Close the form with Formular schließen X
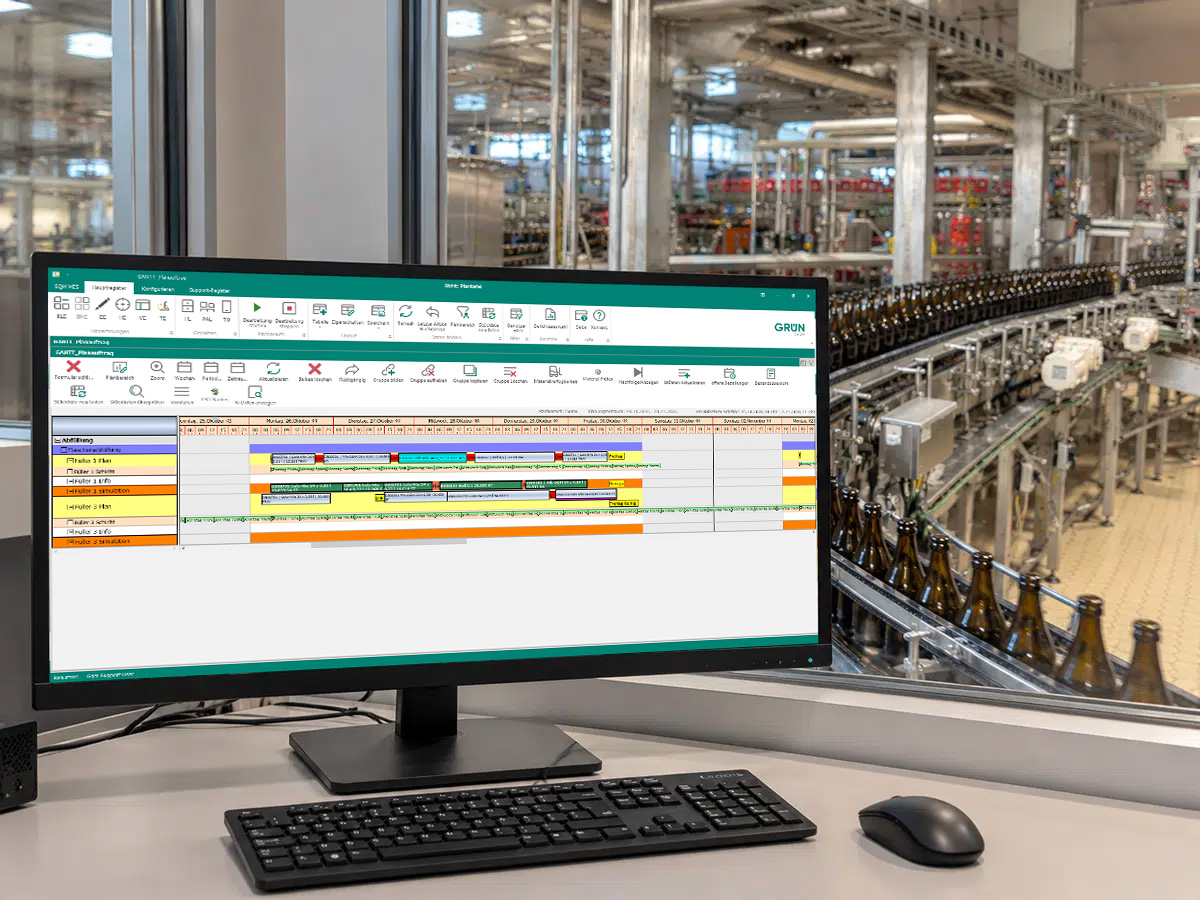Viewport: 1200px width, 900px height. [73, 367]
